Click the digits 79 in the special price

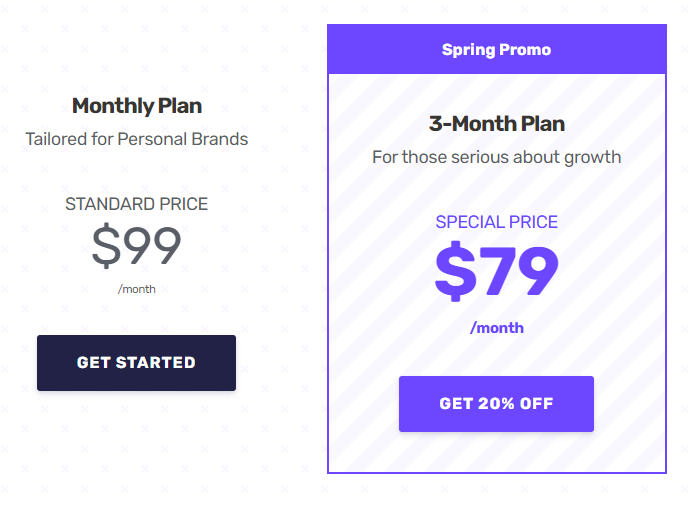pos(519,271)
